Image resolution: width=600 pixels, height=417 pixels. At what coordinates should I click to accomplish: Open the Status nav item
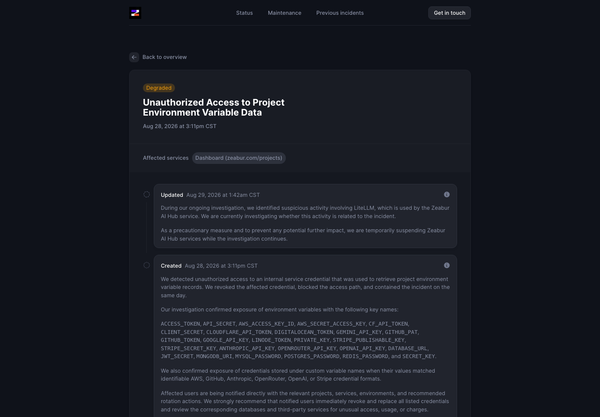click(244, 13)
